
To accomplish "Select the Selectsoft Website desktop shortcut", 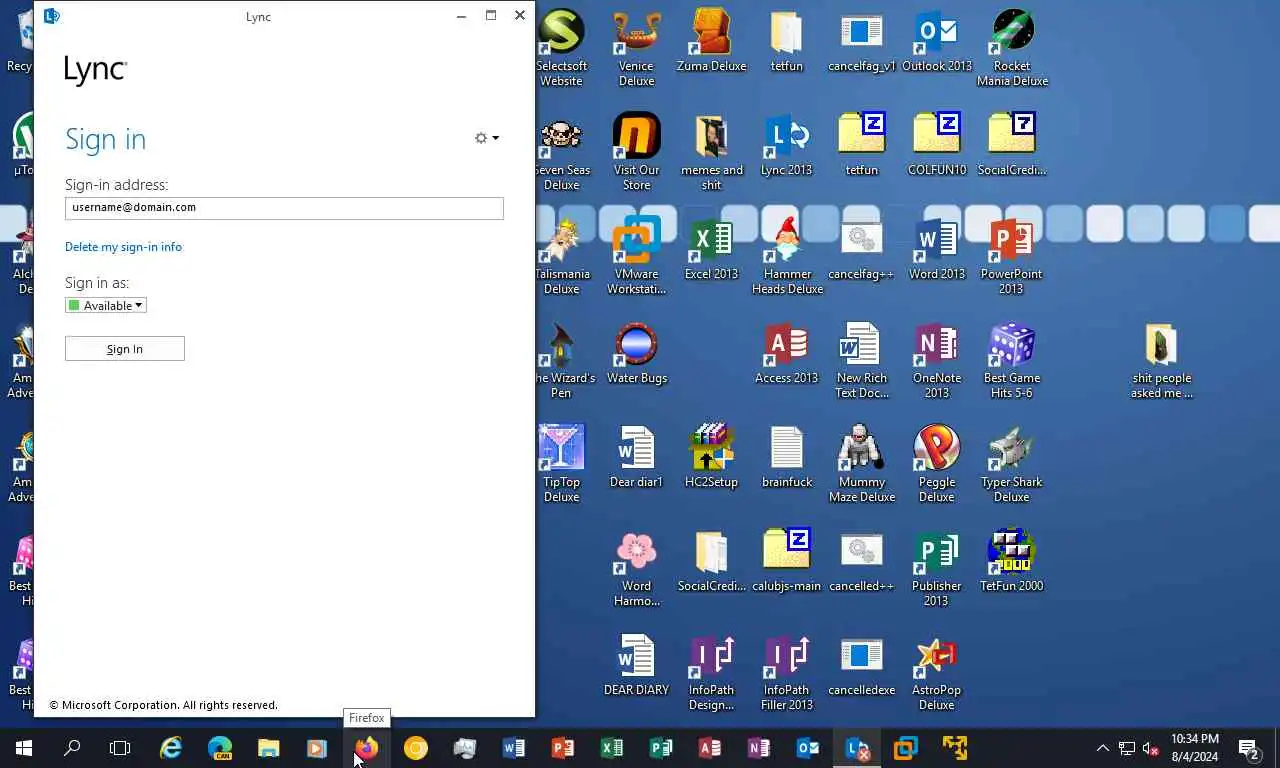I will tap(561, 48).
